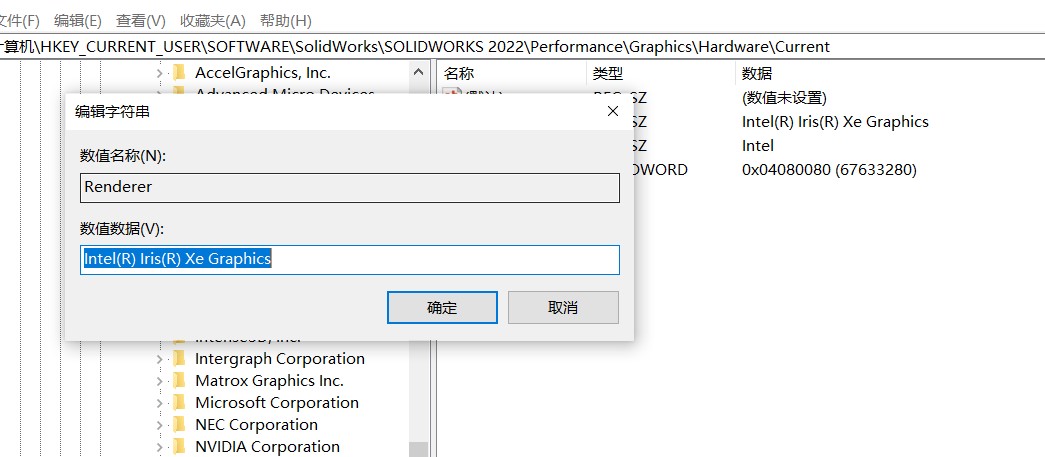Screen dimensions: 1045x457
Task: Select the NEC Corporation folder icon
Action: pos(179,424)
